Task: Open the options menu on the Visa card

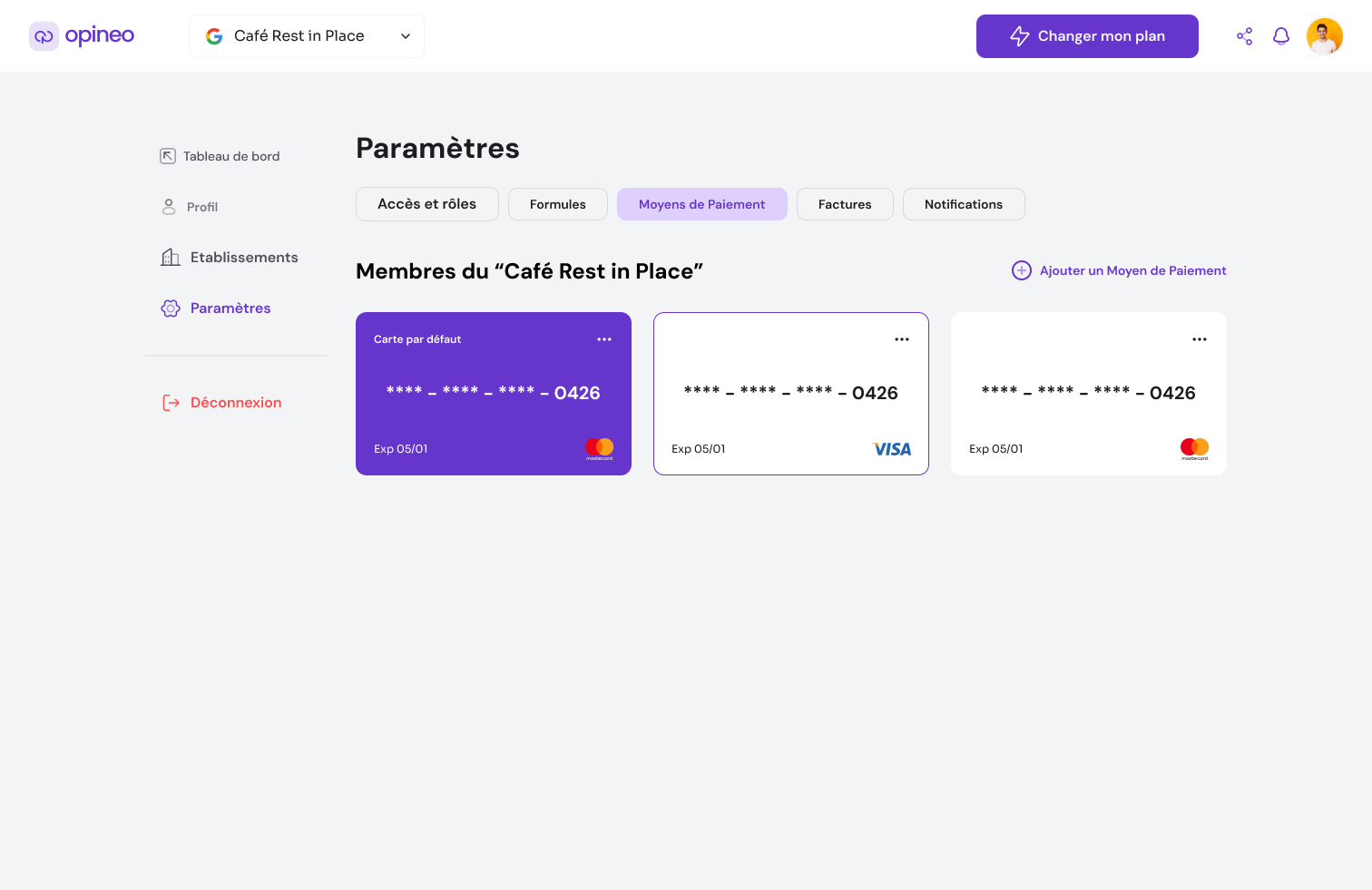Action: pos(901,338)
